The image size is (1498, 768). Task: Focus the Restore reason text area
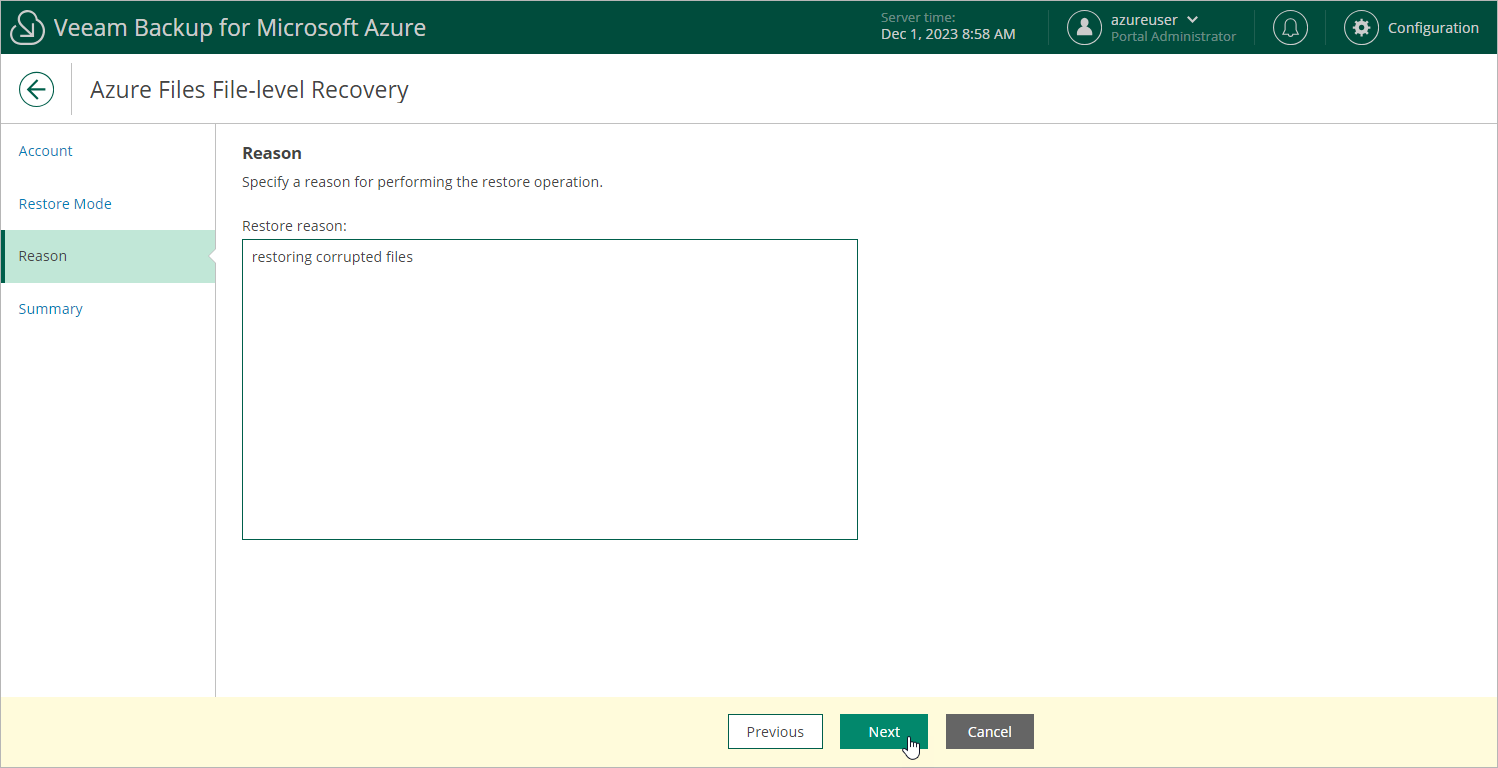coord(550,390)
